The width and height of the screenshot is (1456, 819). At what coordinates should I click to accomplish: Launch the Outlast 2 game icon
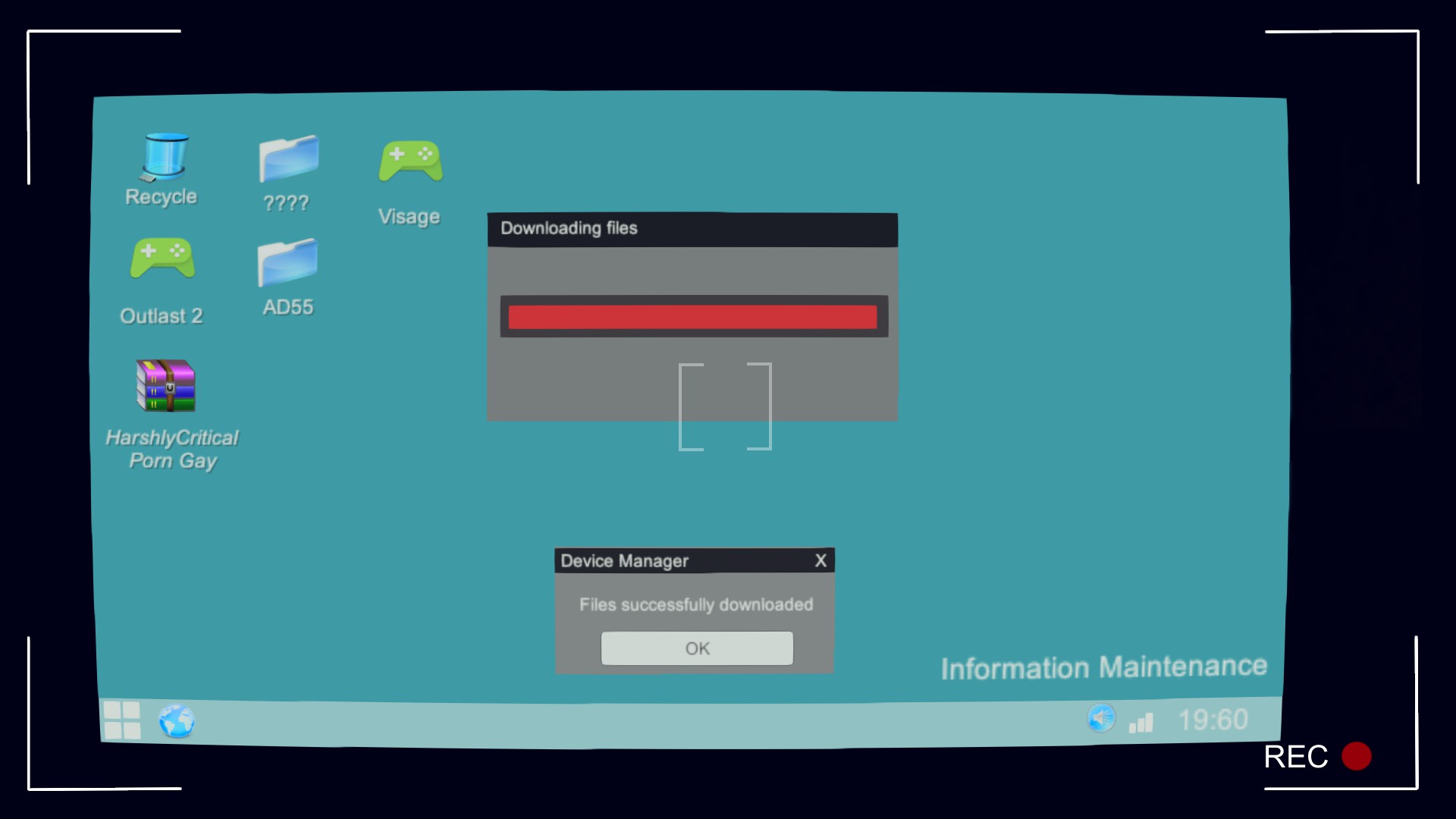point(162,258)
